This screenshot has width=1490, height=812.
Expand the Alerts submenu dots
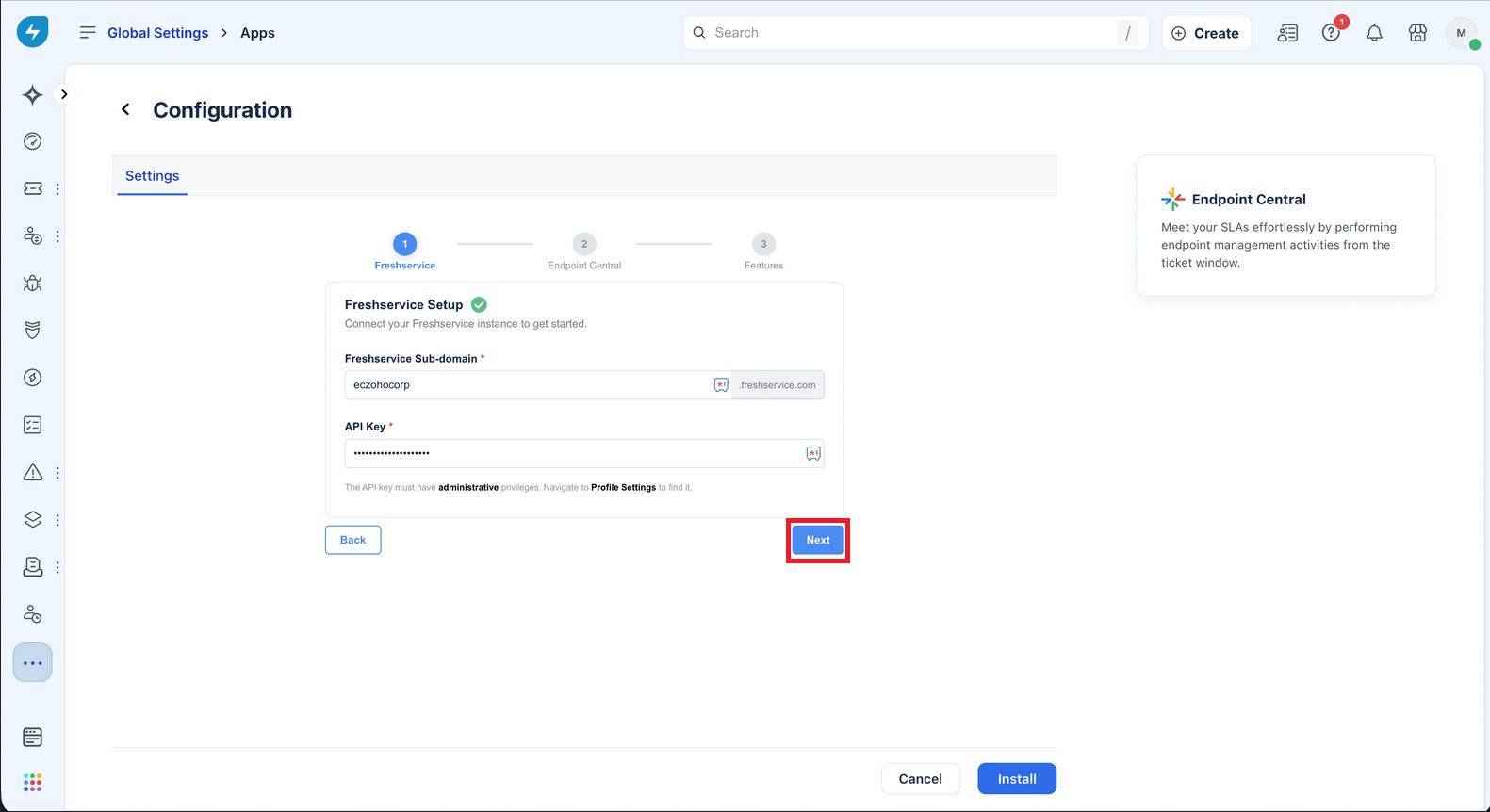click(x=57, y=473)
